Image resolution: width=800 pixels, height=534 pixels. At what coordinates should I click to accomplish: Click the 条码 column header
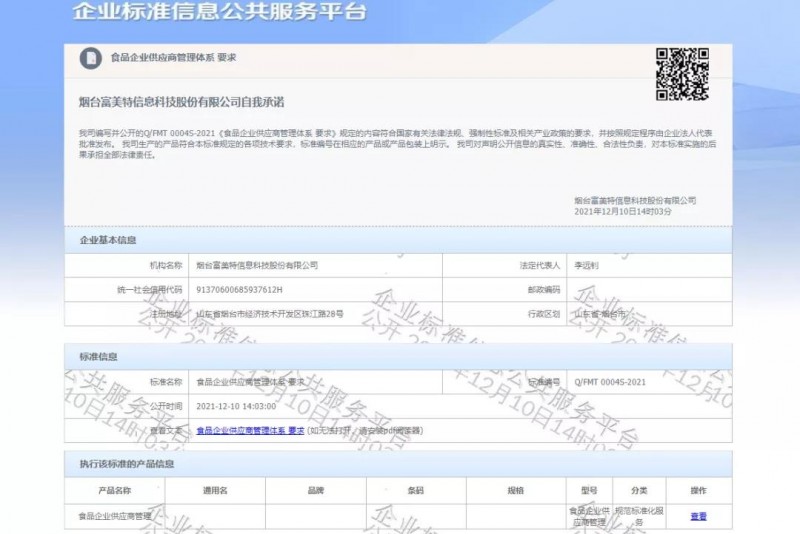click(416, 491)
